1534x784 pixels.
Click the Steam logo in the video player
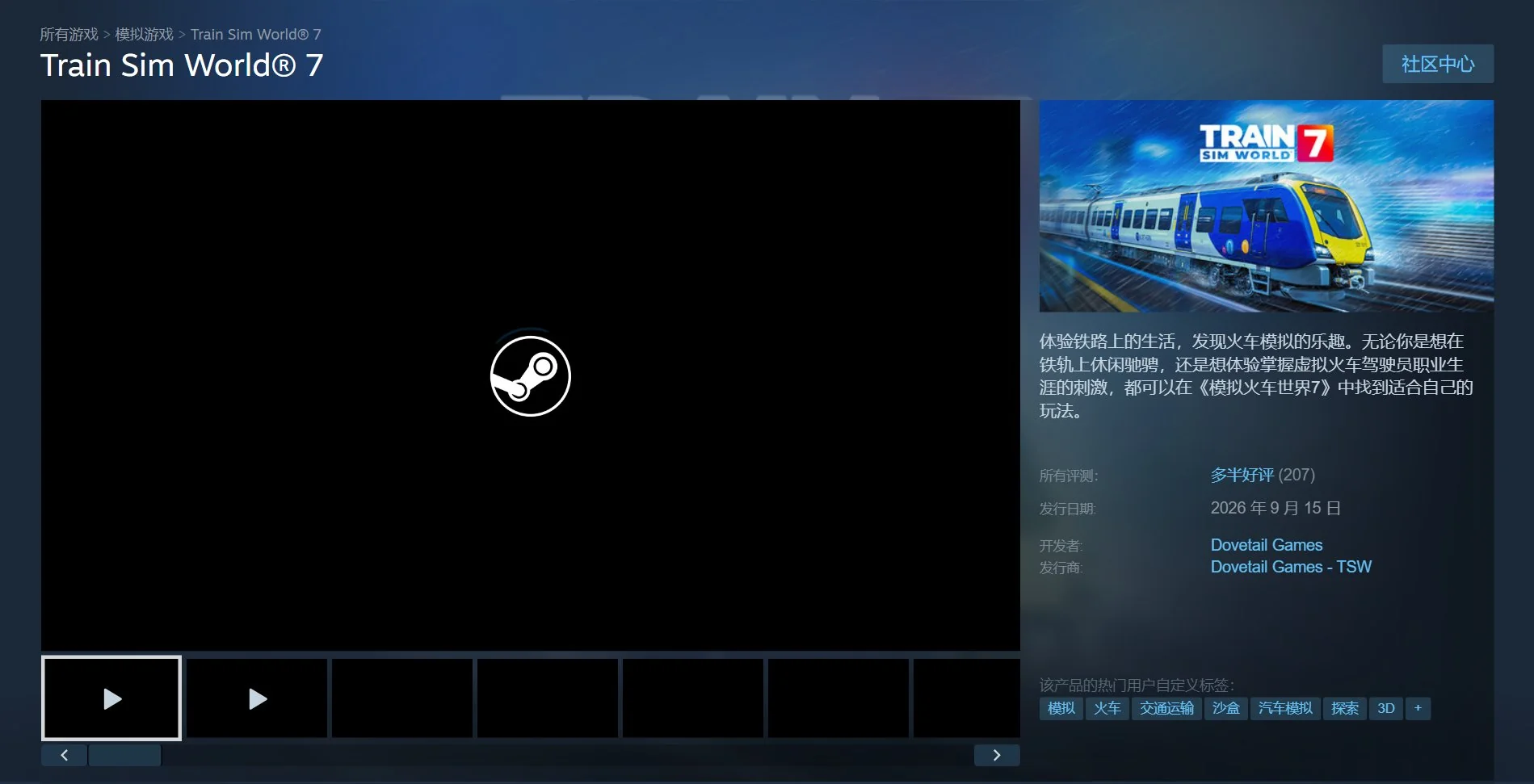click(531, 375)
